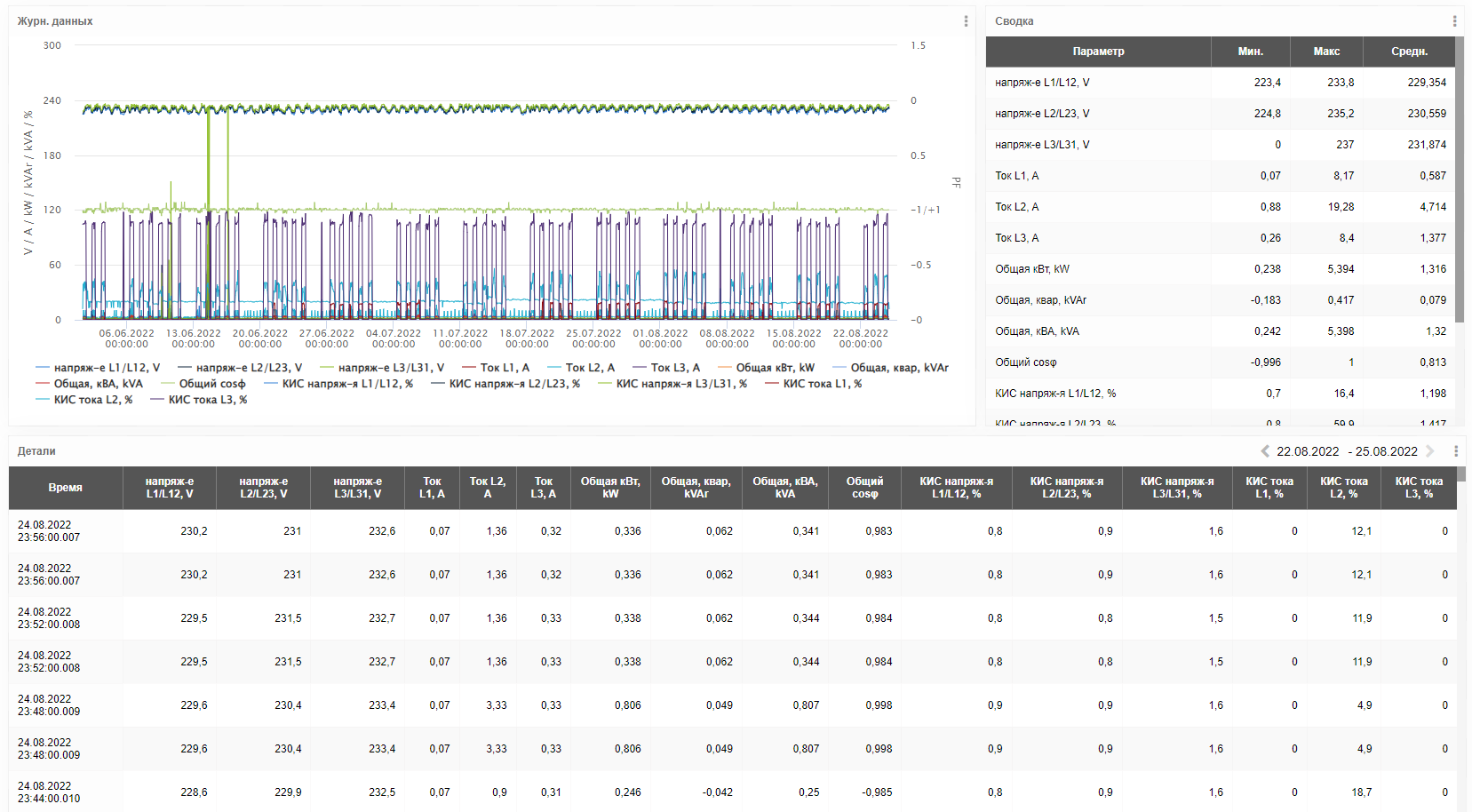Click the Сводка table vertical scrollbar
The width and height of the screenshot is (1472, 812).
click(x=1460, y=179)
